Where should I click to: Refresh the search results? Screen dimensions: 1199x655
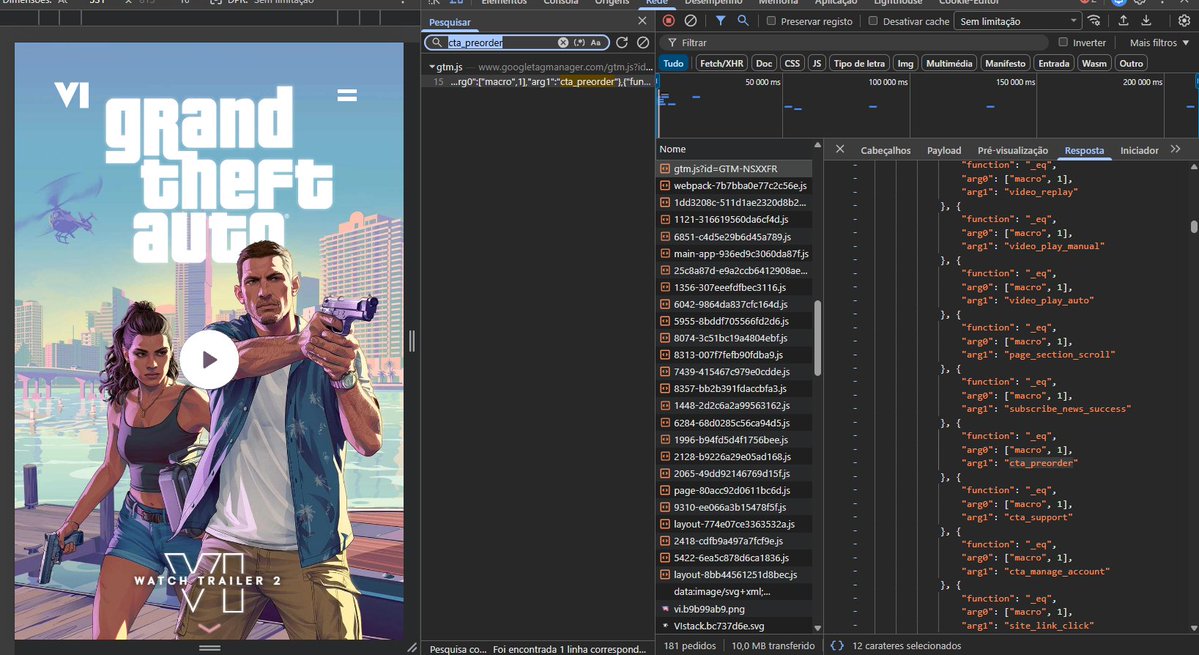[x=622, y=43]
